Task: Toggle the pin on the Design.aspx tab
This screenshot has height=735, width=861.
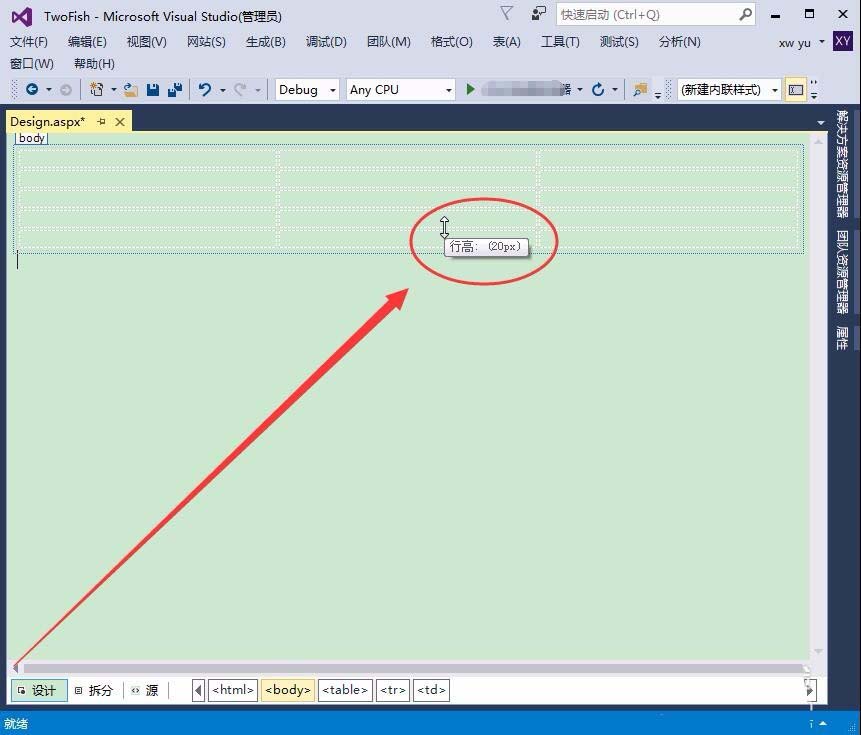Action: [x=101, y=121]
